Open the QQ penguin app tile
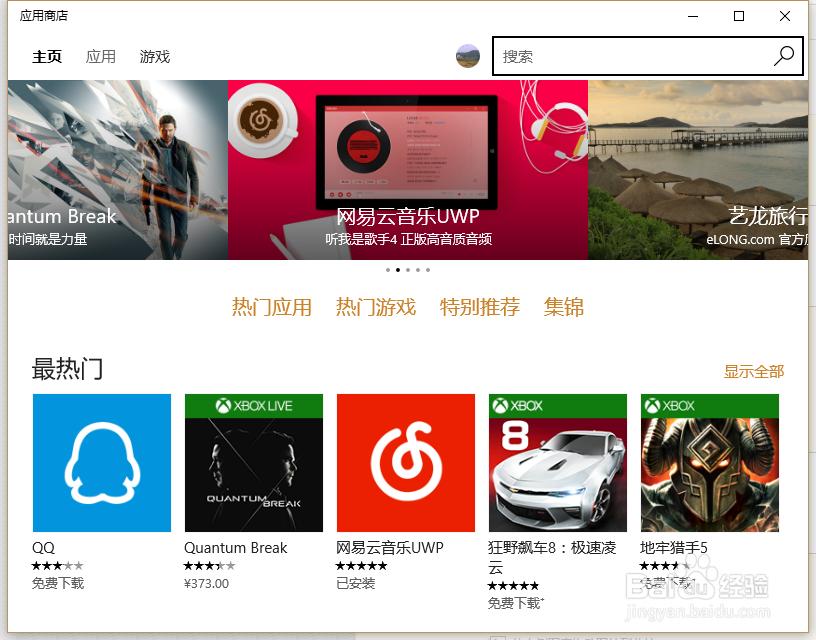 102,463
